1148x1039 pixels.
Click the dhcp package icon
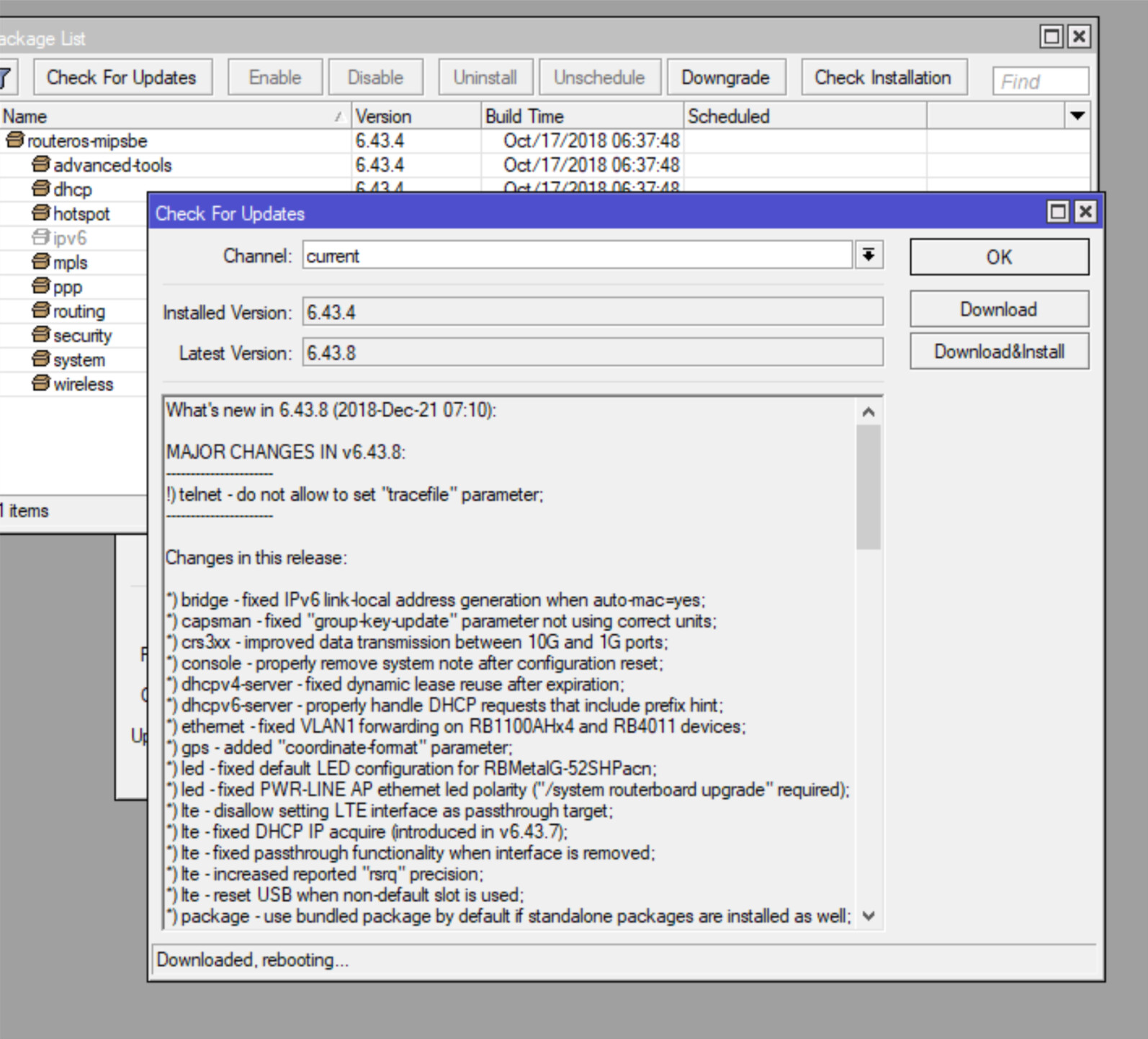tap(41, 189)
